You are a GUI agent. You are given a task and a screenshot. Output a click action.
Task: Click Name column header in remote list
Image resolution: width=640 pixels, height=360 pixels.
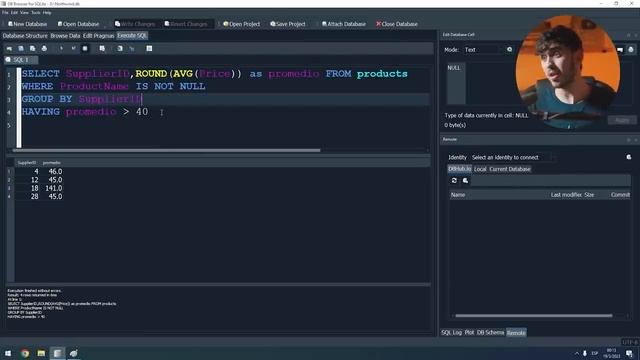[x=458, y=195]
